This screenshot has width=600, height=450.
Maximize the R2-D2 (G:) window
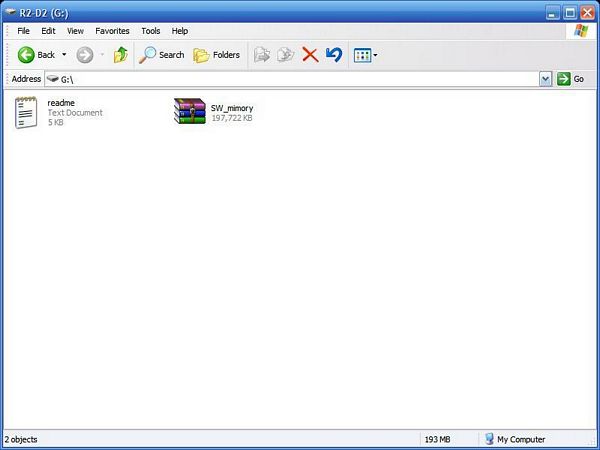point(569,12)
